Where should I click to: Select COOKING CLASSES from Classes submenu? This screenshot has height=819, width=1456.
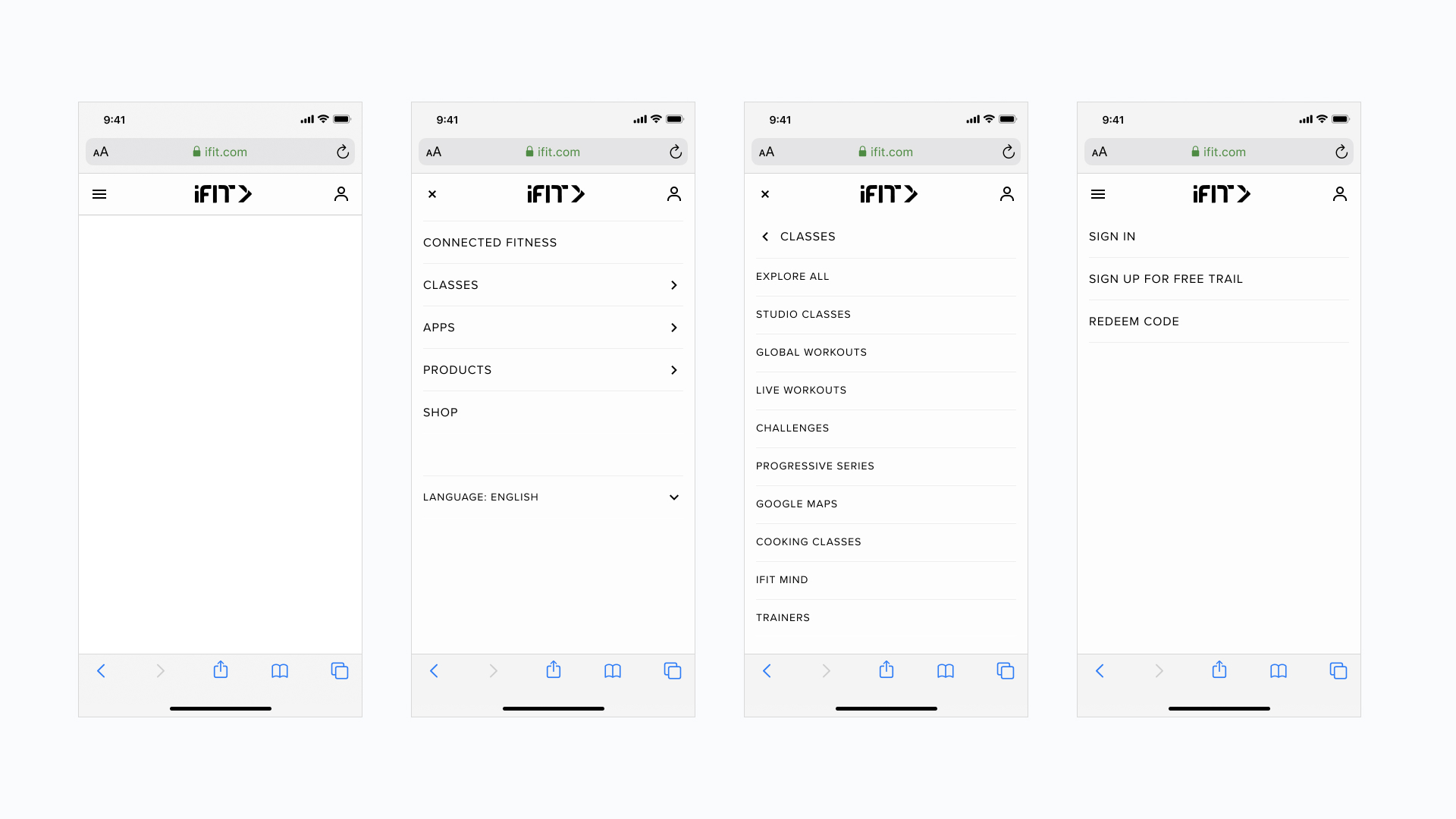tap(808, 541)
